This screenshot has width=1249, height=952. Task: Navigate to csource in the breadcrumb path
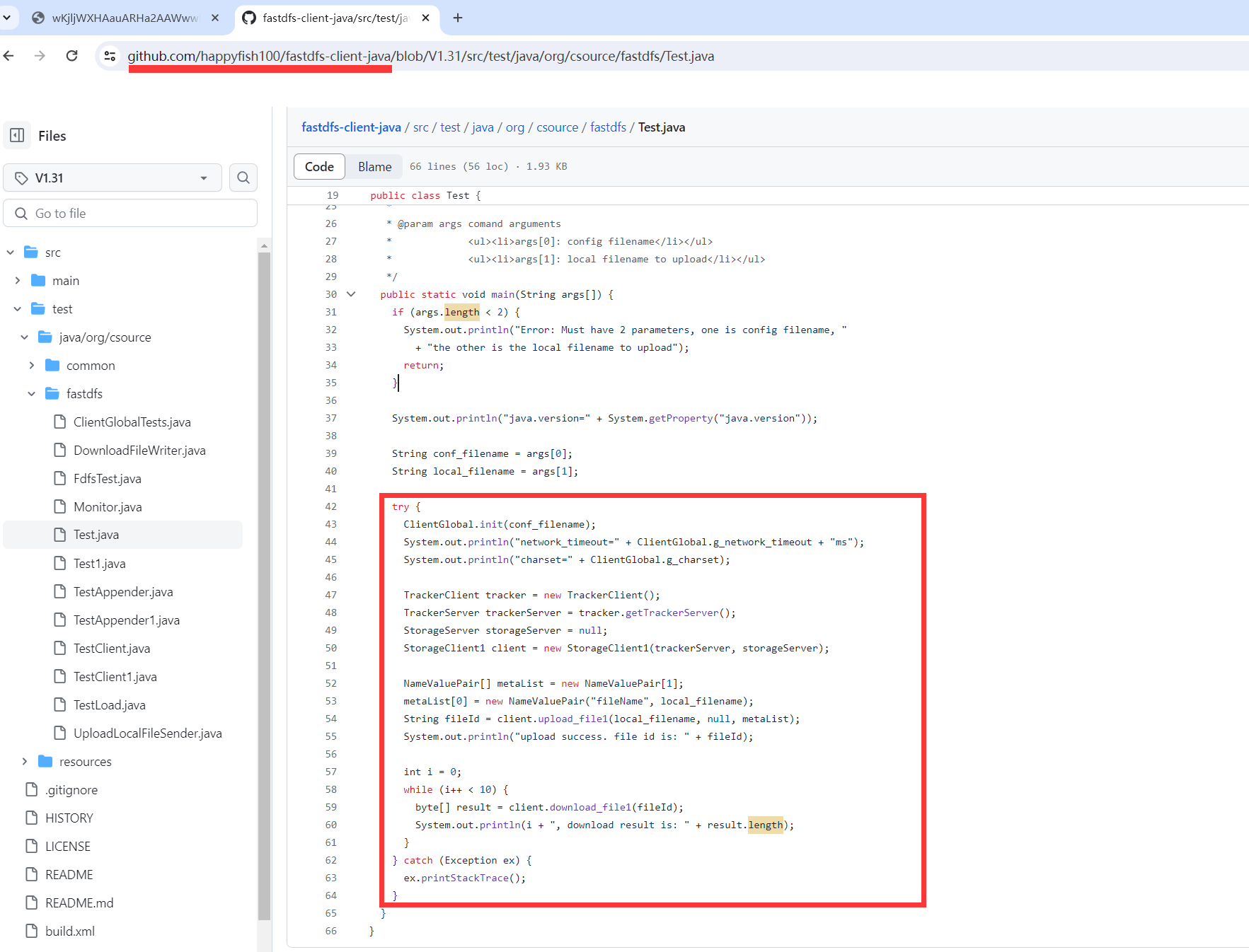click(x=557, y=127)
